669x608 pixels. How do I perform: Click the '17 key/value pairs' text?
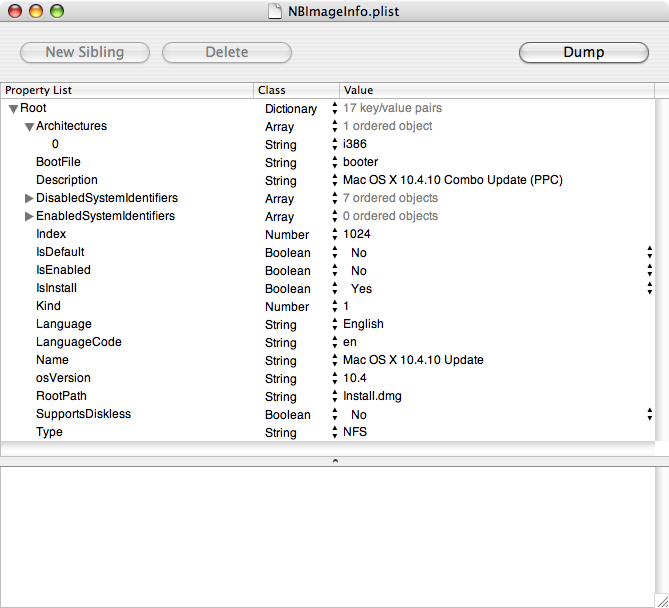point(392,108)
